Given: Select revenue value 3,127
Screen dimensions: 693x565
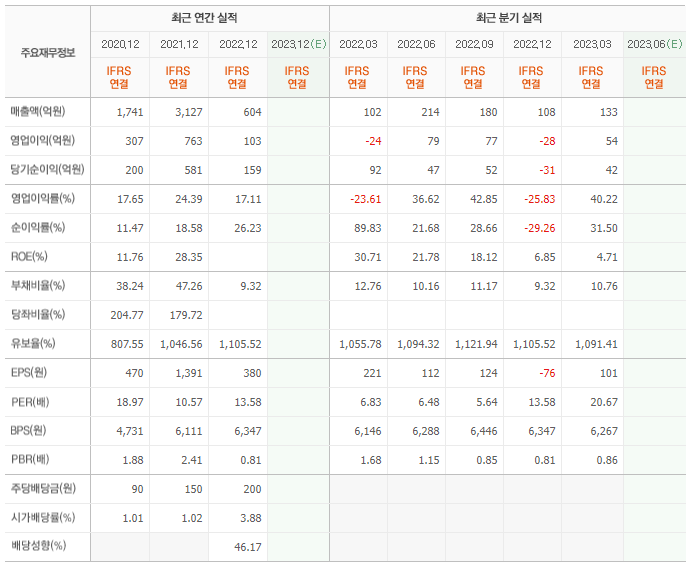Looking at the screenshot, I should point(189,112).
